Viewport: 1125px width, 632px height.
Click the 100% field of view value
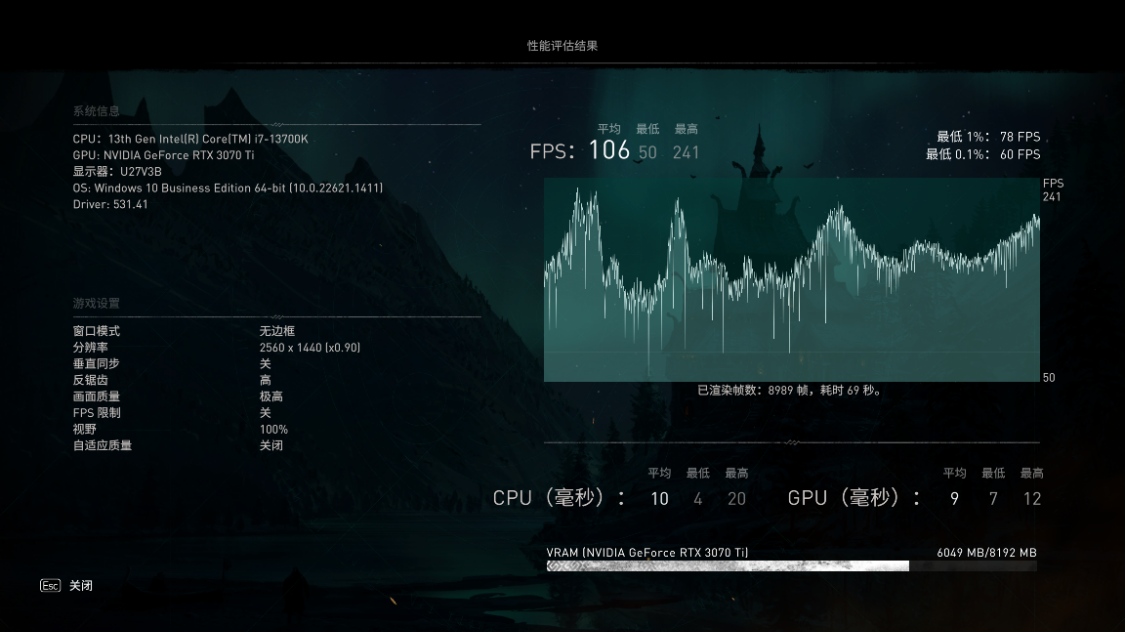click(273, 429)
